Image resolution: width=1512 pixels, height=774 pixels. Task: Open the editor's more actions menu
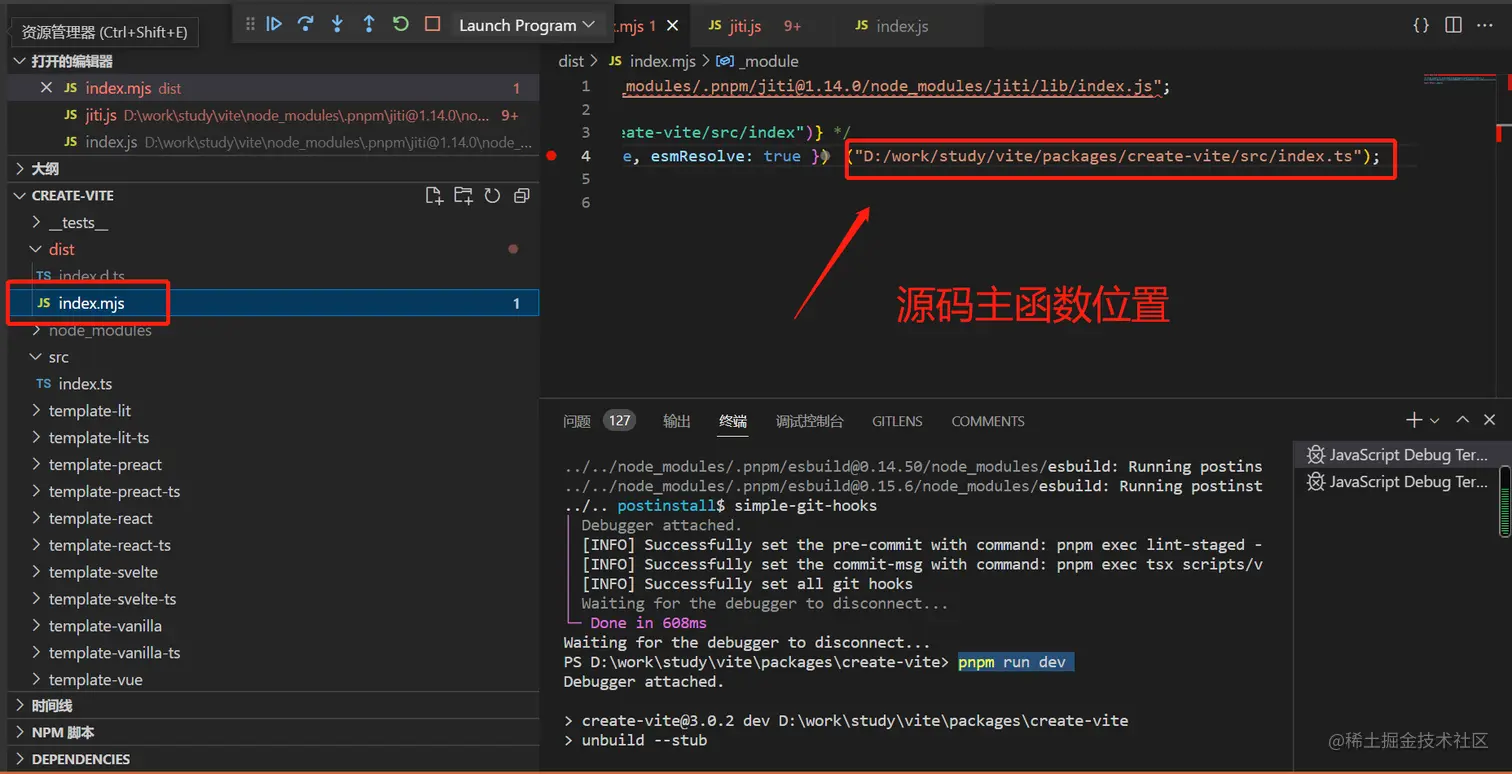pos(1486,25)
